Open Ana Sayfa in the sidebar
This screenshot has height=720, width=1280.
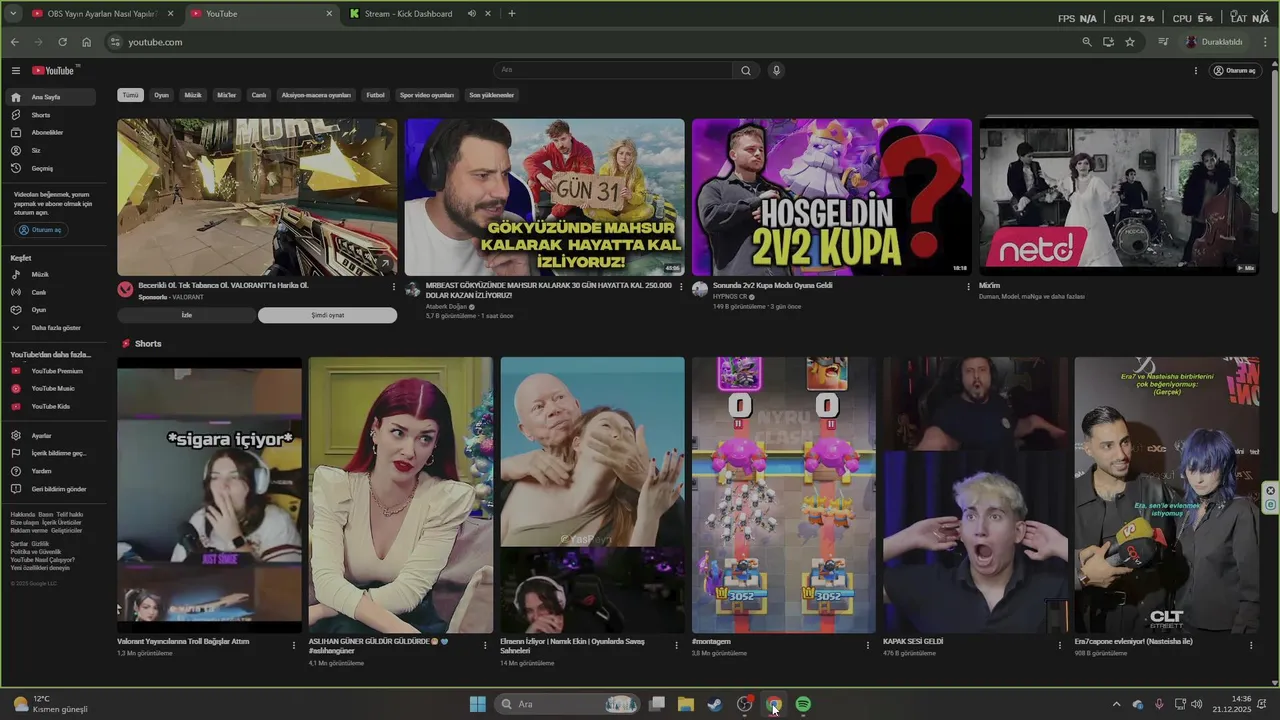point(52,97)
